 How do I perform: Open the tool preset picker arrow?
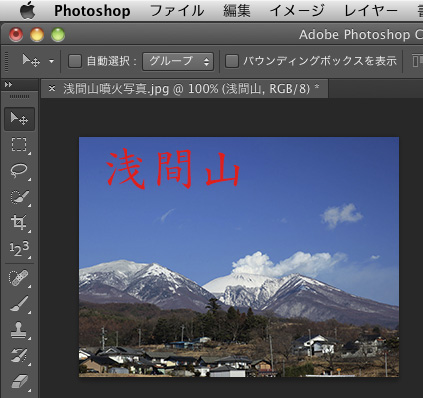[x=51, y=61]
